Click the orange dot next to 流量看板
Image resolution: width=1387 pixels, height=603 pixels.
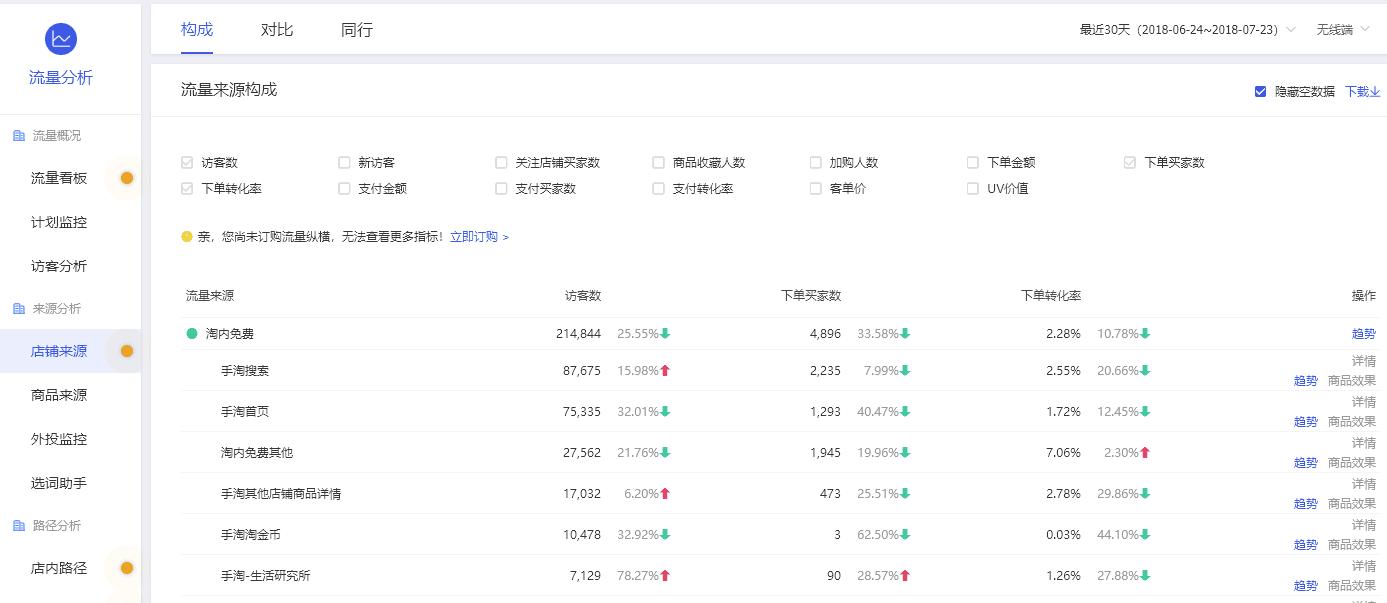coord(126,178)
